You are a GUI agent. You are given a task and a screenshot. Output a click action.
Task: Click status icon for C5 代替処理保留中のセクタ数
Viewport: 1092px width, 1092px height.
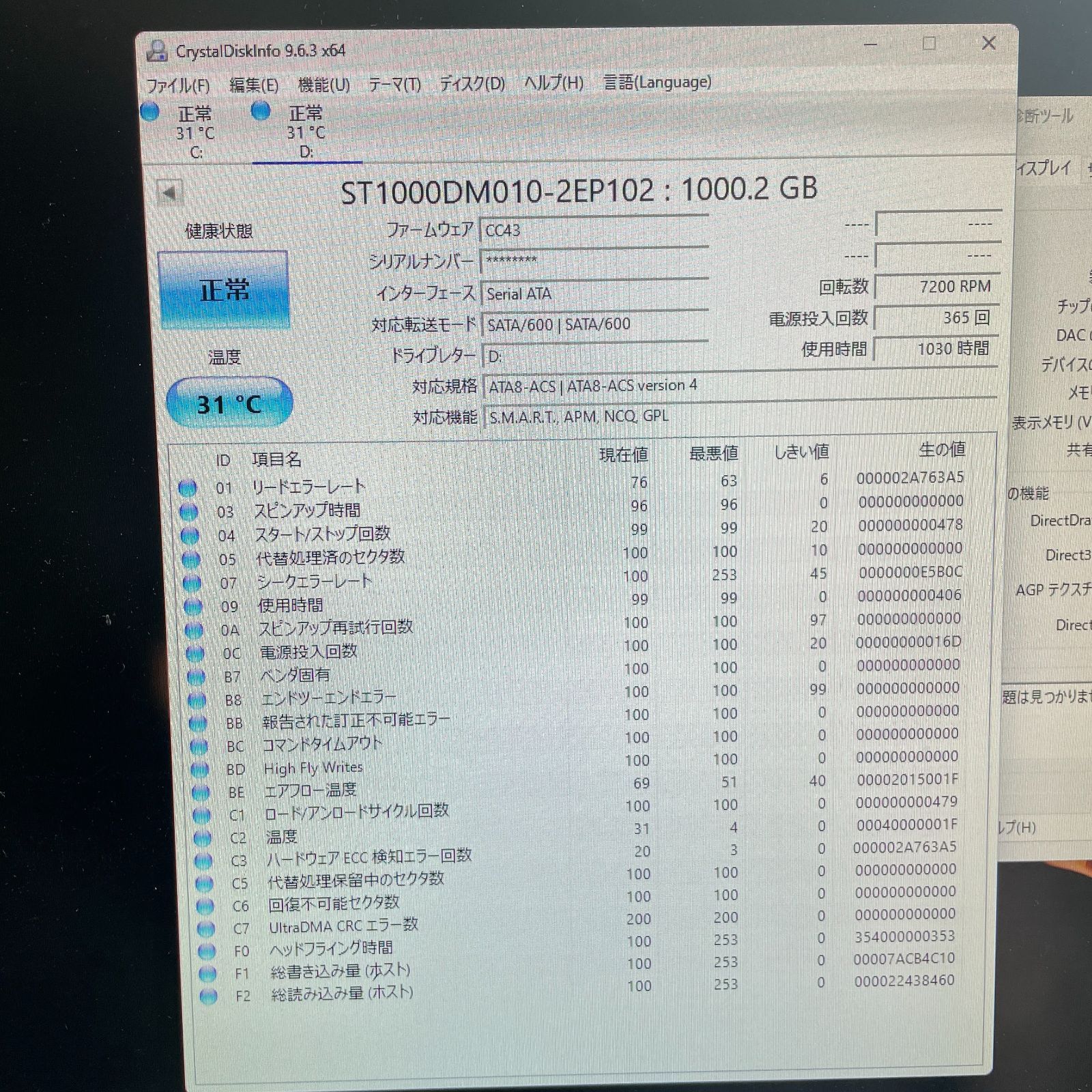[x=204, y=883]
